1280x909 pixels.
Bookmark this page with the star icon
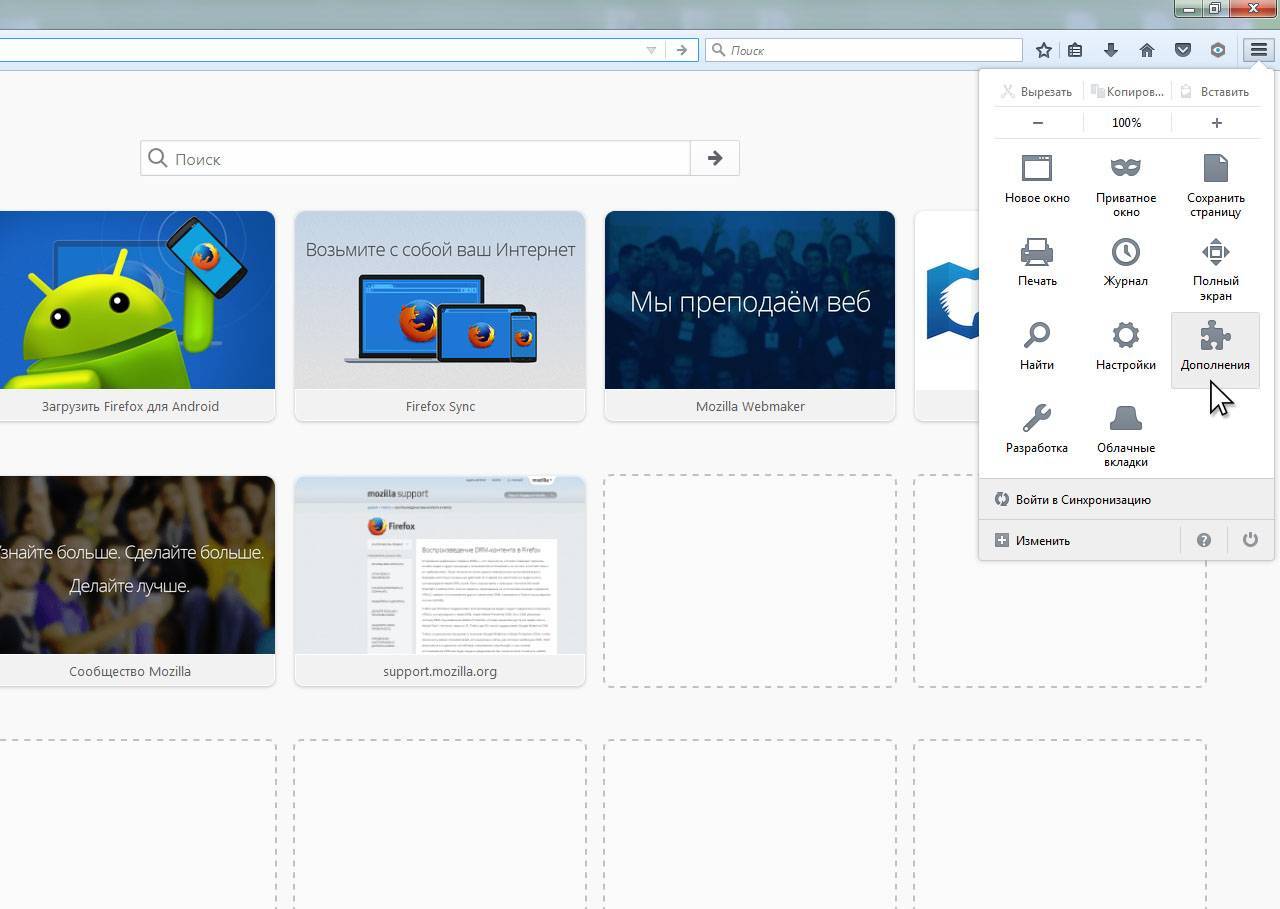(1044, 50)
